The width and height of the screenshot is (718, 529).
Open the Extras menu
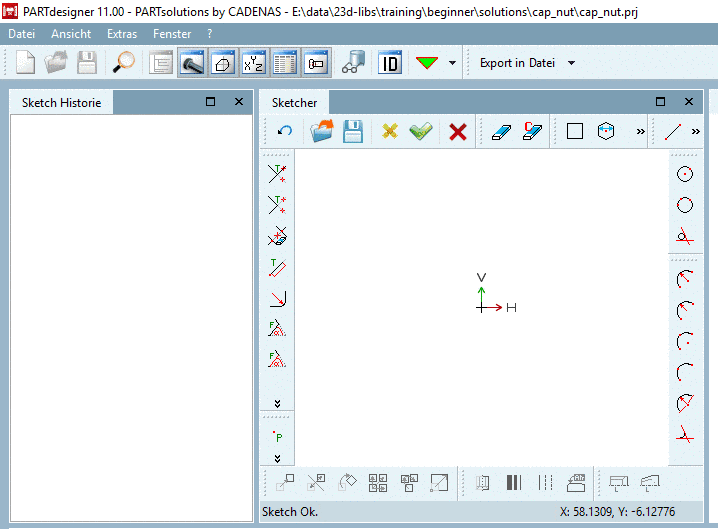pos(122,34)
